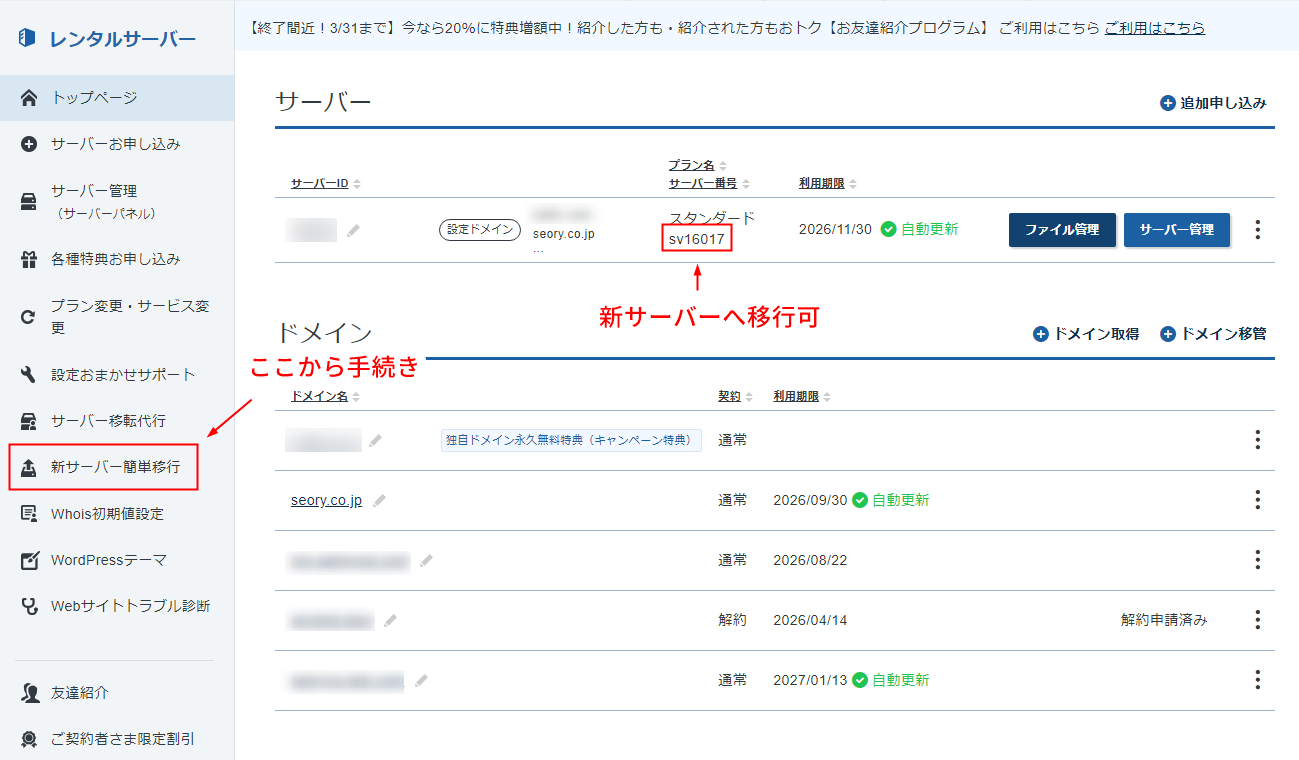Click the レンタルサーバー logo icon
Viewport: 1299px width, 760px height.
pos(26,36)
